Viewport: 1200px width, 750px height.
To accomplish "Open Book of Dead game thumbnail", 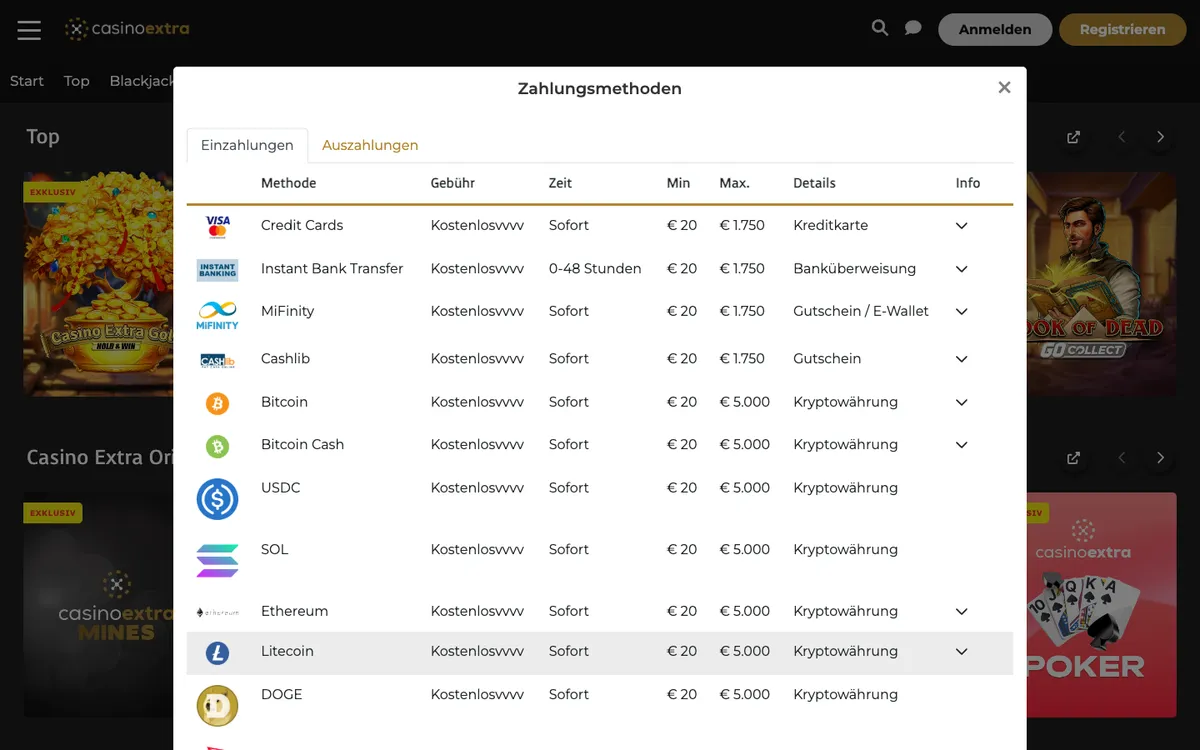I will (x=1101, y=284).
